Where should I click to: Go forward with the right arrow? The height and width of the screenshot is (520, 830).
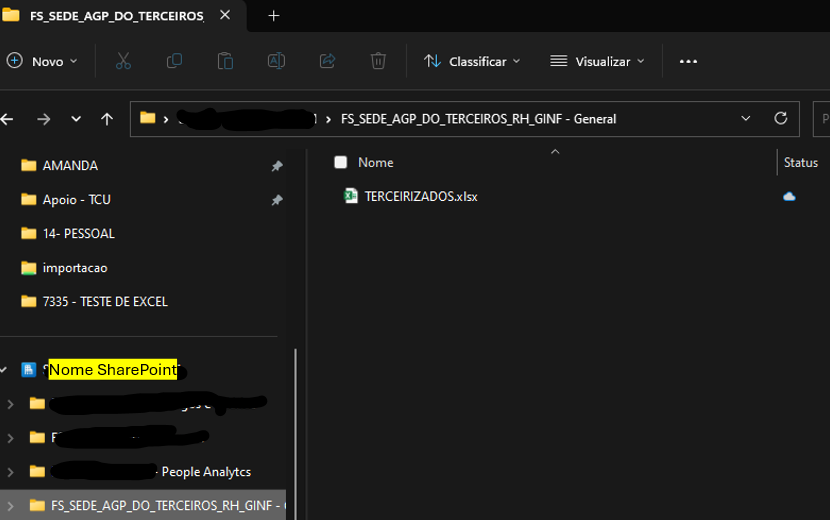pos(44,119)
